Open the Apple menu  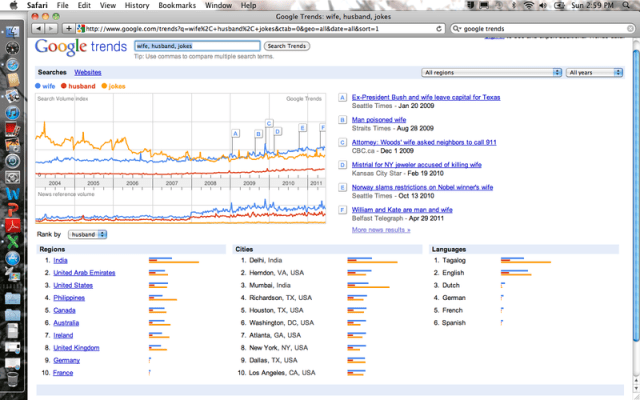click(x=11, y=5)
